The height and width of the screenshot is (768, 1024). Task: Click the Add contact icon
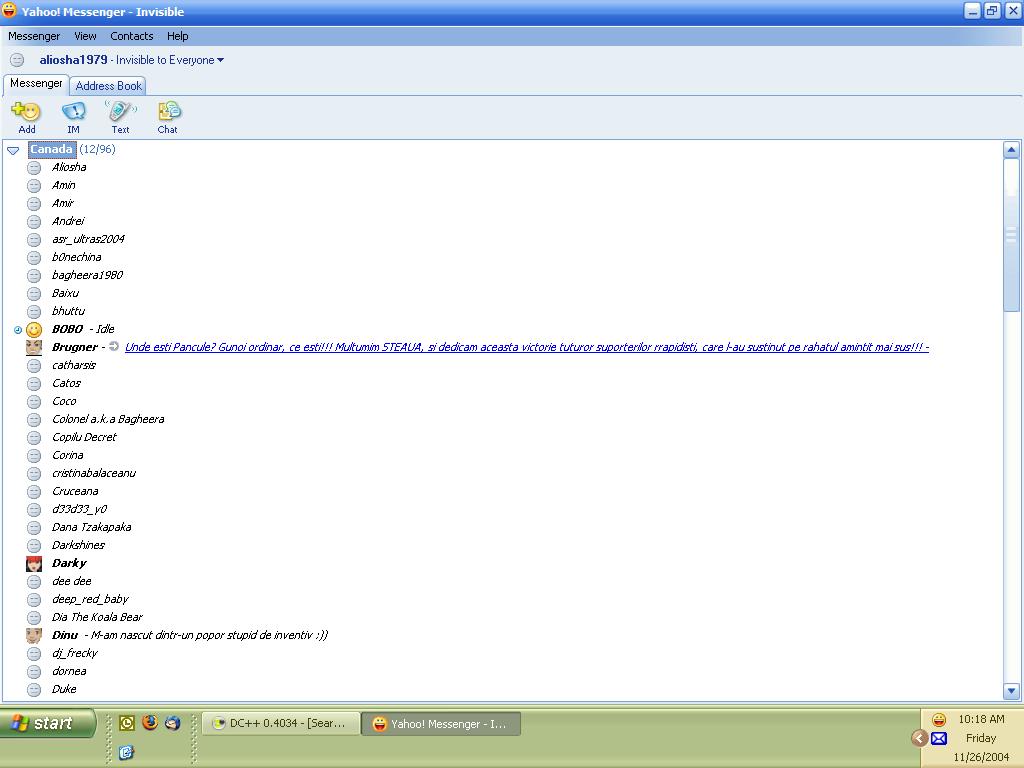click(26, 111)
